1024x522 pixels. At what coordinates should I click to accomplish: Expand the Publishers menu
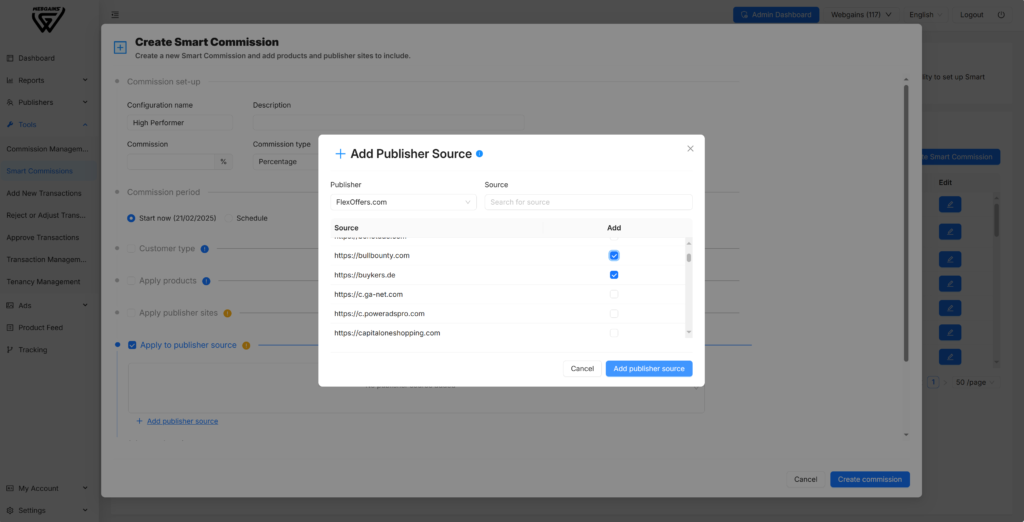pos(49,103)
